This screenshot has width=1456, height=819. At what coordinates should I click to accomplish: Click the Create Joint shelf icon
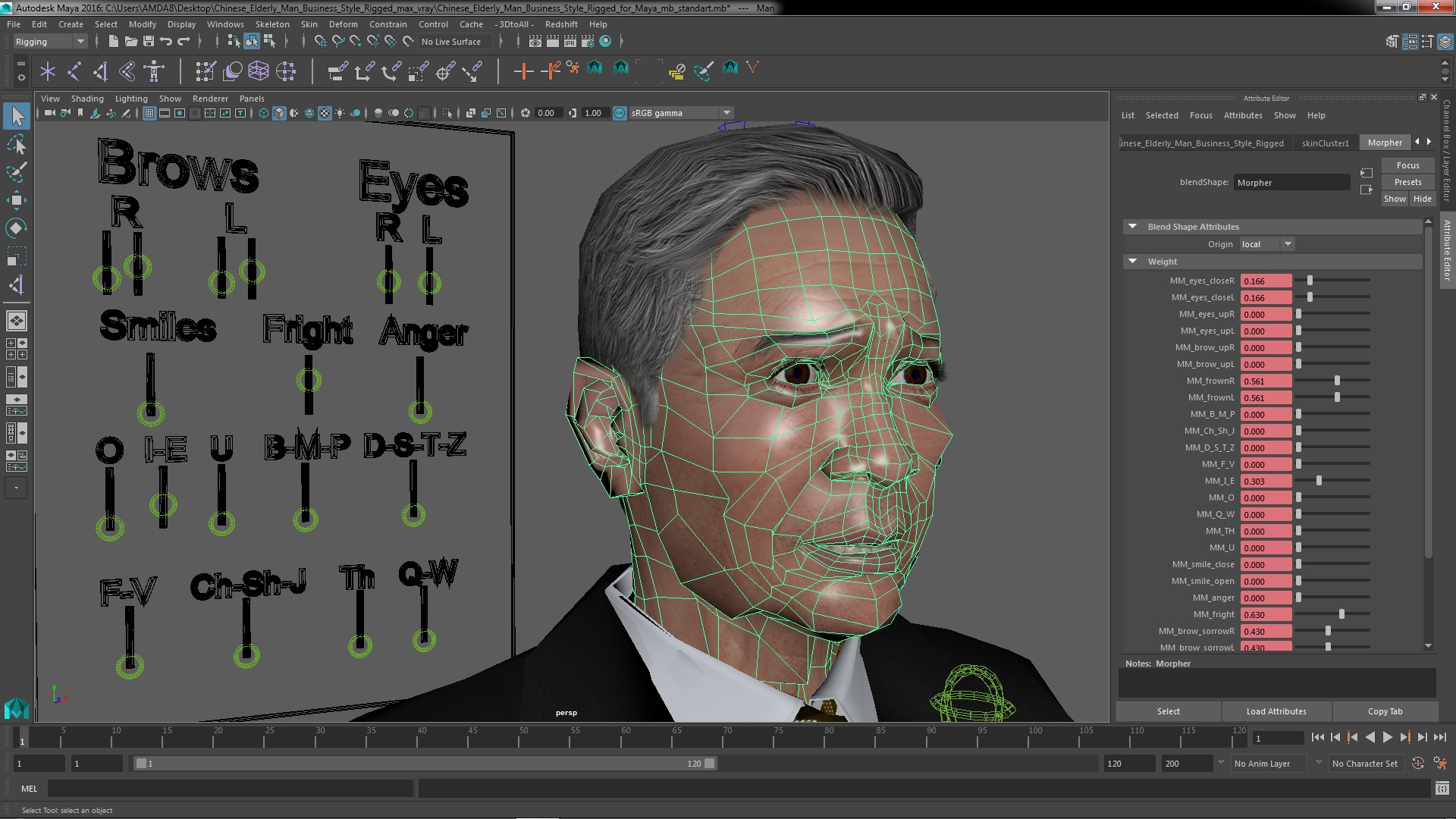[x=74, y=71]
